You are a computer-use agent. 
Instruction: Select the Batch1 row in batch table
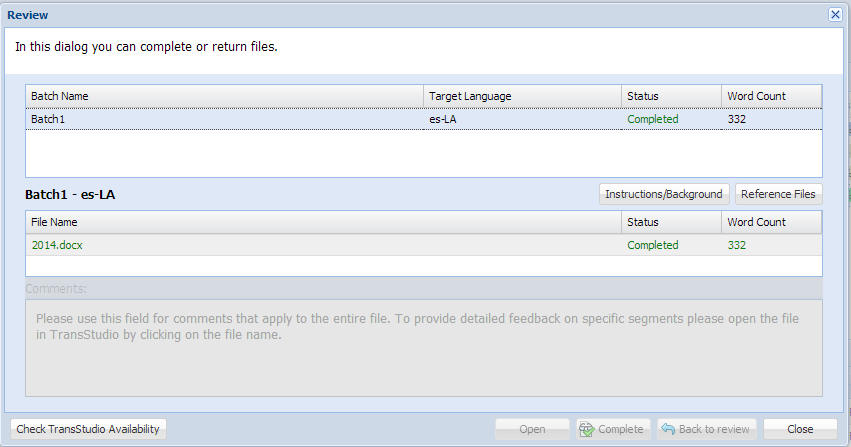pyautogui.click(x=423, y=119)
